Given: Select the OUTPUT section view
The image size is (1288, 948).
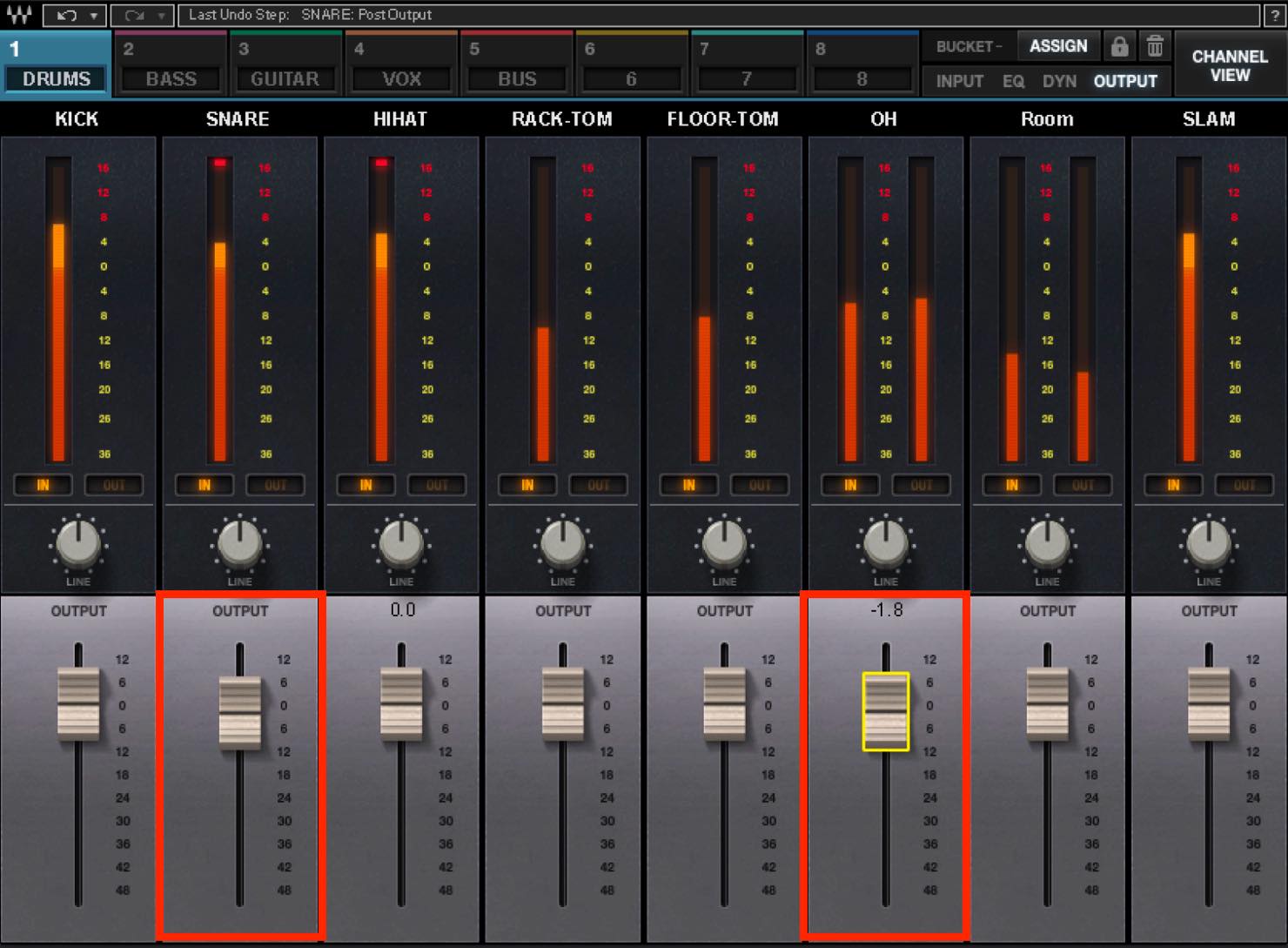Looking at the screenshot, I should (1125, 81).
